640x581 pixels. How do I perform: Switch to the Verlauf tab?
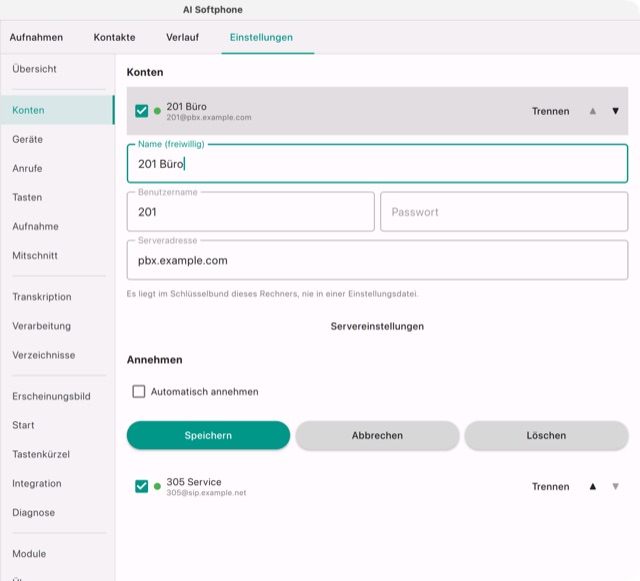pos(182,37)
